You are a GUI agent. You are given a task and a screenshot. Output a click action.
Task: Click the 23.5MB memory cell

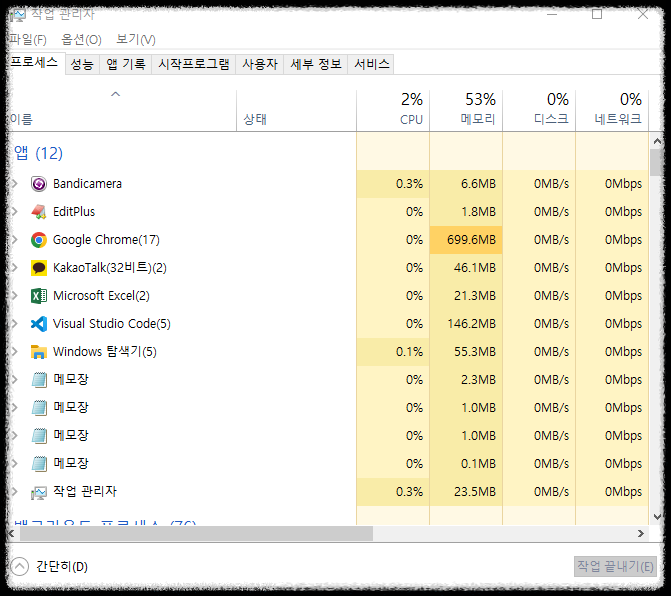pos(466,492)
